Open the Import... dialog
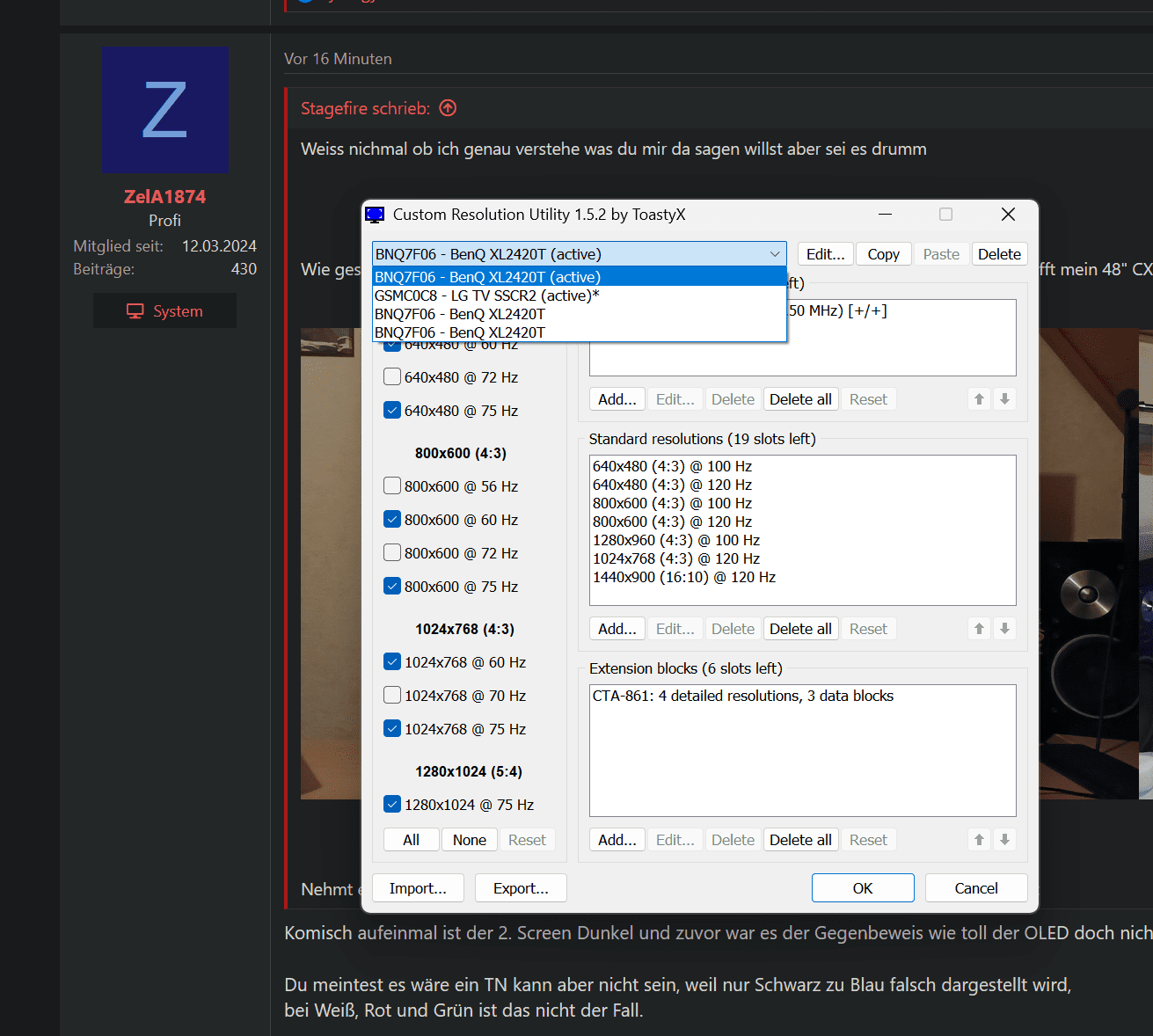The height and width of the screenshot is (1036, 1153). (418, 888)
